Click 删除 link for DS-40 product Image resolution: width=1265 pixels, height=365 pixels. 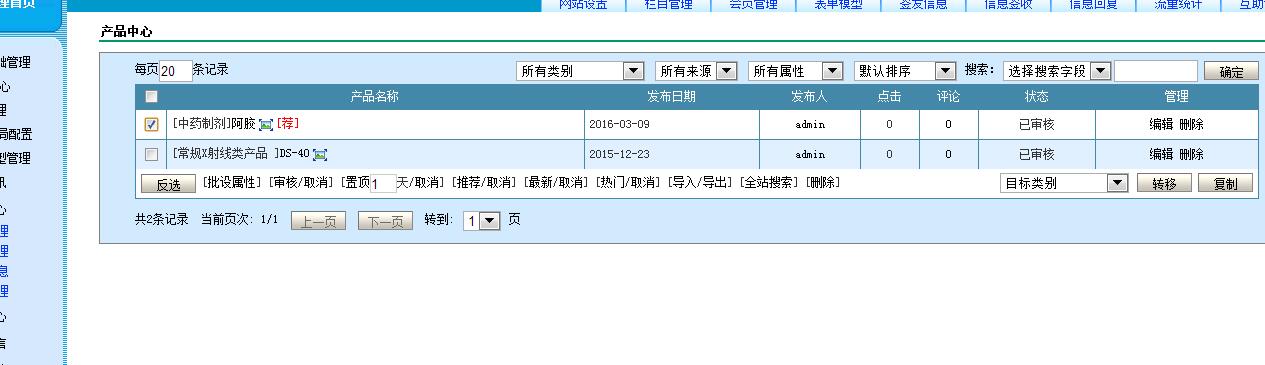(1191, 155)
